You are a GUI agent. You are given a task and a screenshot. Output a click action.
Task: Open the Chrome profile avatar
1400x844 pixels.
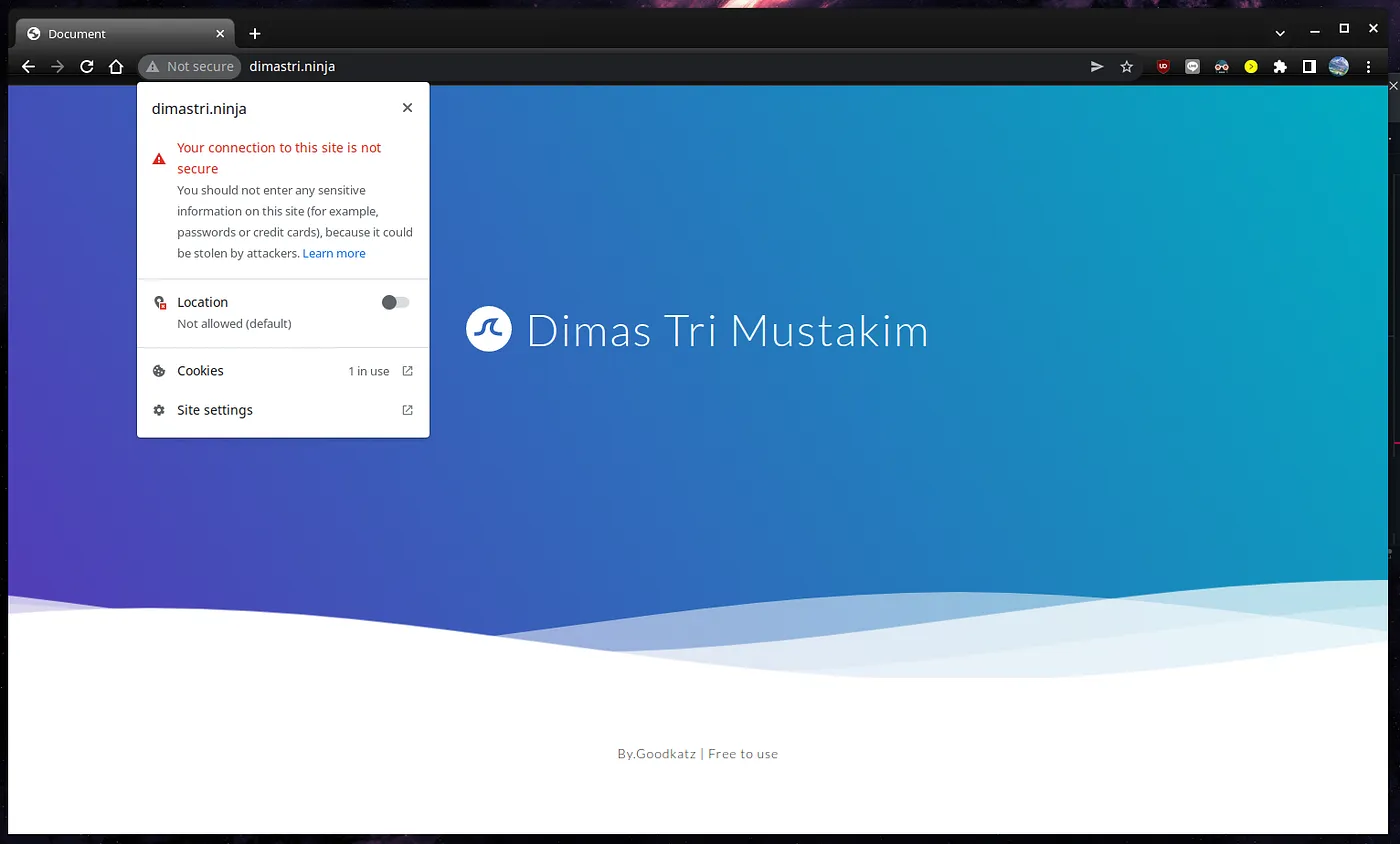tap(1338, 67)
